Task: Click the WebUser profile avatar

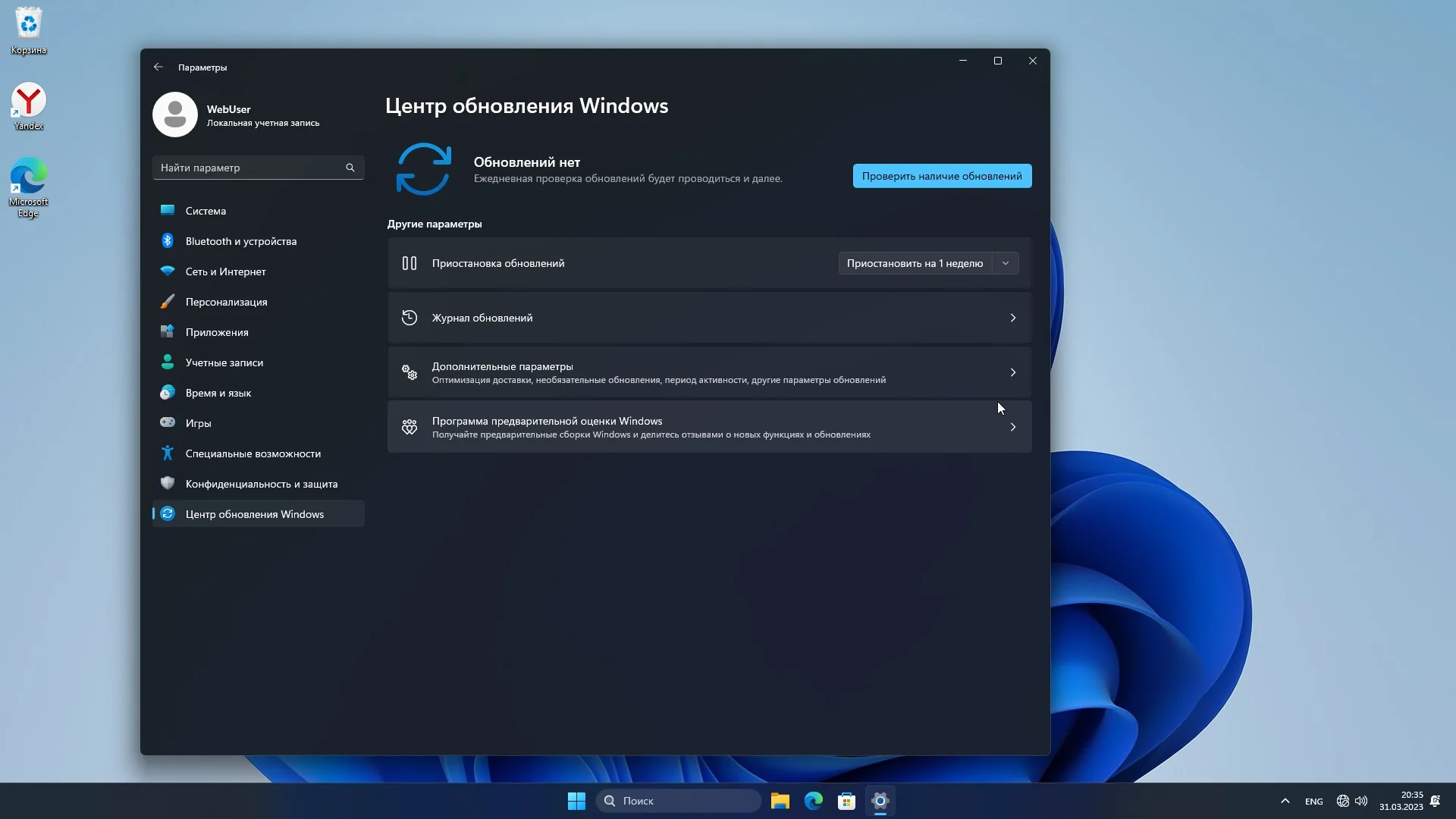Action: click(x=175, y=115)
